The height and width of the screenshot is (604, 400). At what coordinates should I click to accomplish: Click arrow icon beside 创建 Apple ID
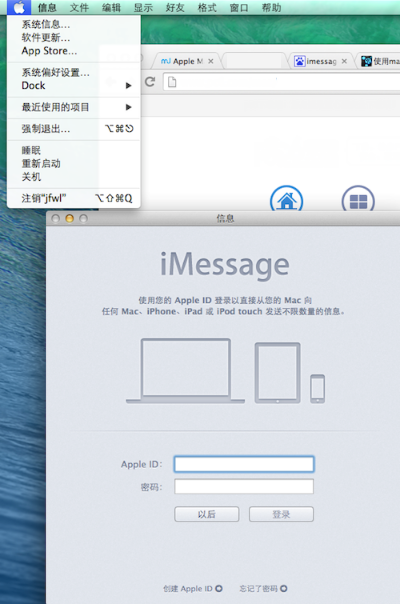219,588
